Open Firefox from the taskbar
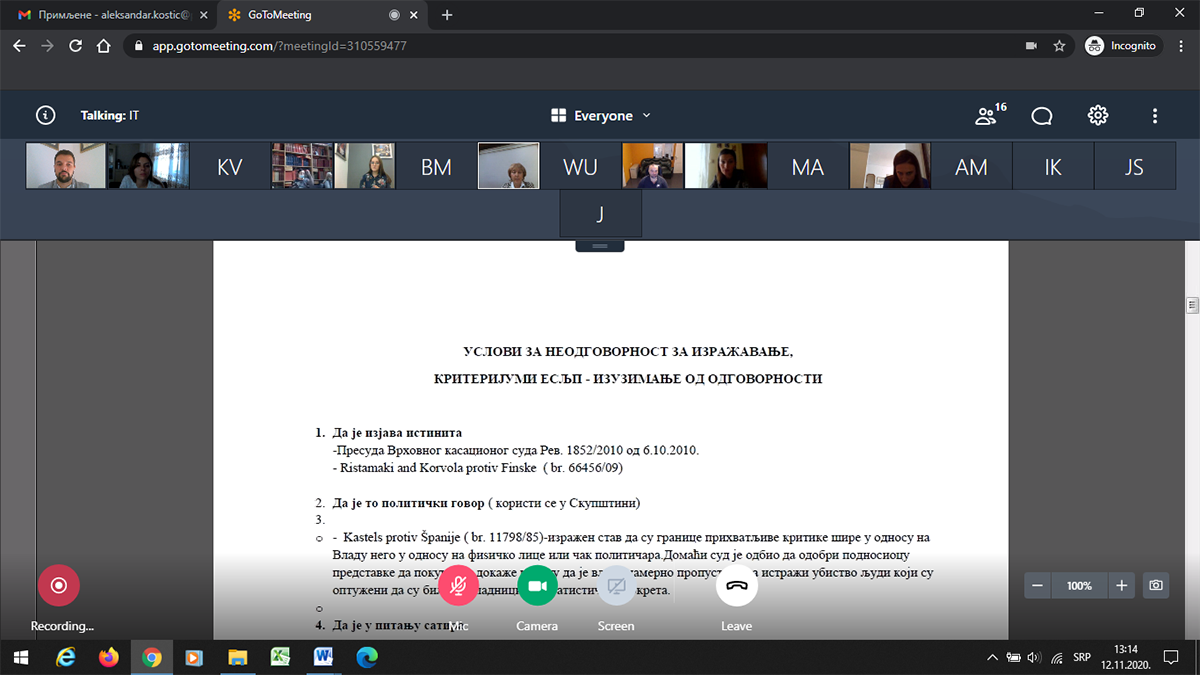The image size is (1200, 675). (x=108, y=657)
